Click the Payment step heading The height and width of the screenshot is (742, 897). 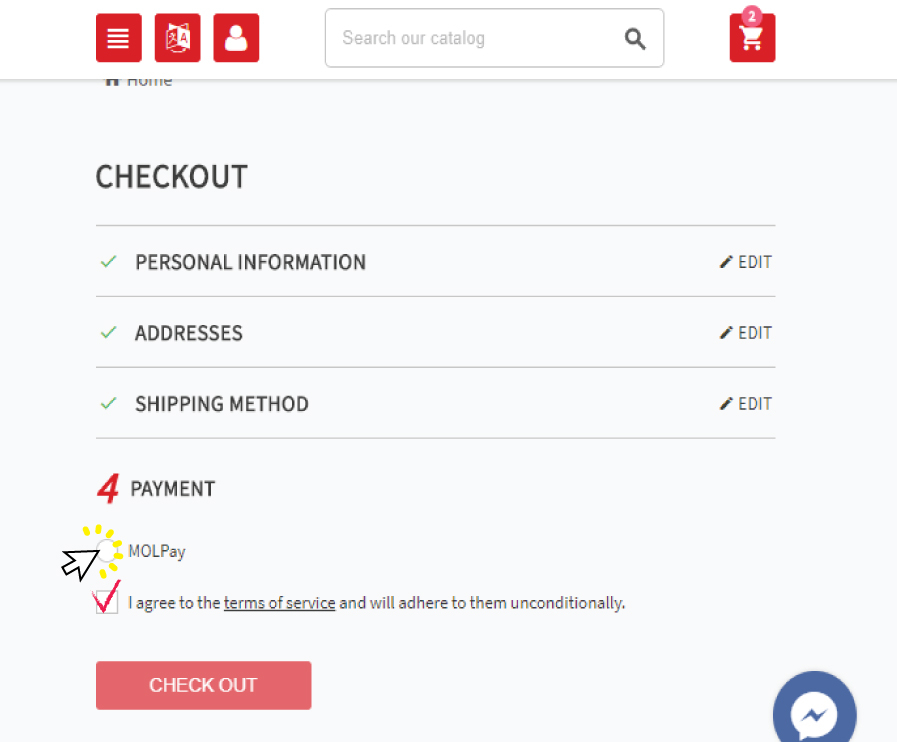[173, 489]
